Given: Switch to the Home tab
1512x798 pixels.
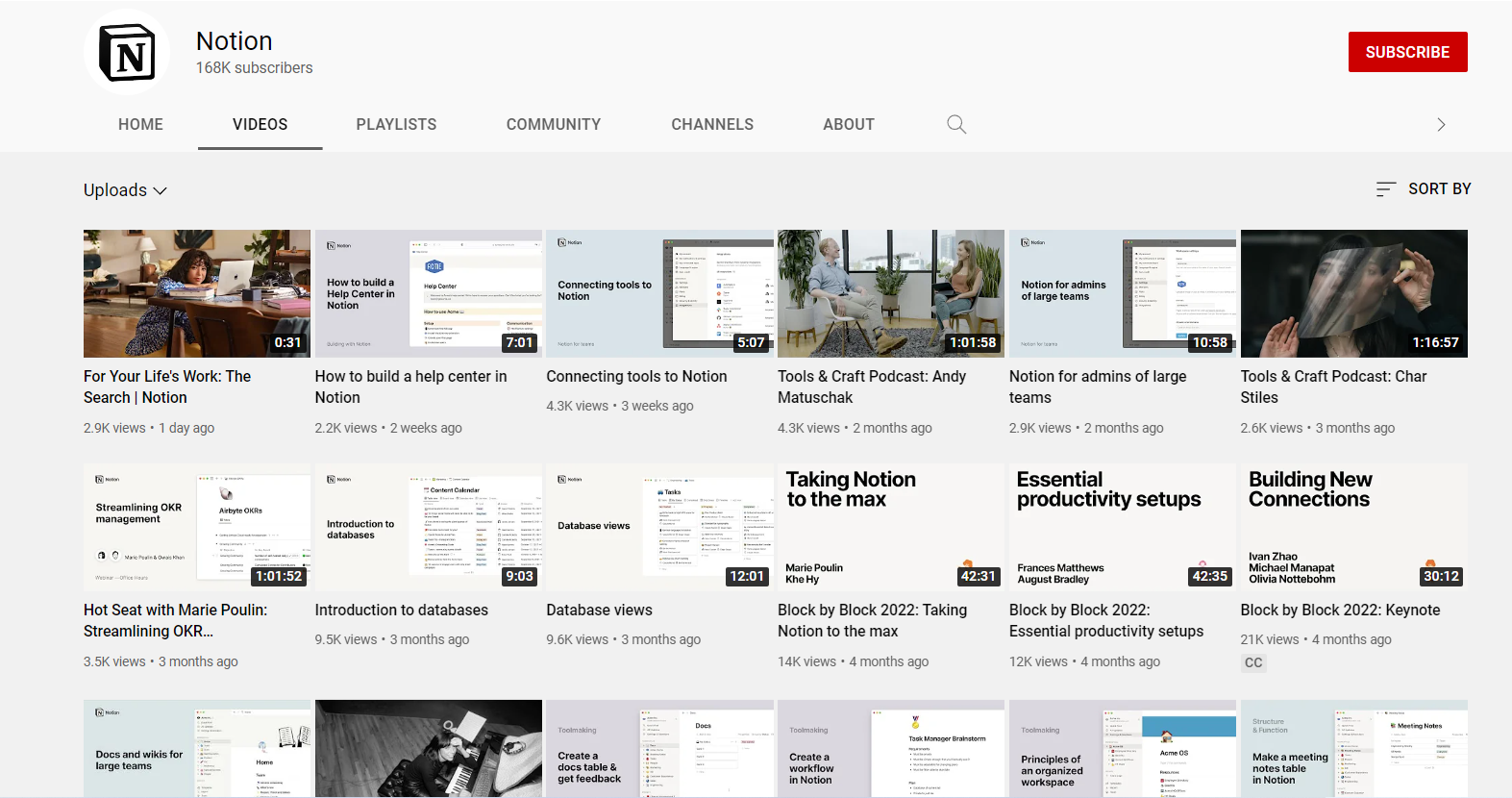Looking at the screenshot, I should 140,124.
